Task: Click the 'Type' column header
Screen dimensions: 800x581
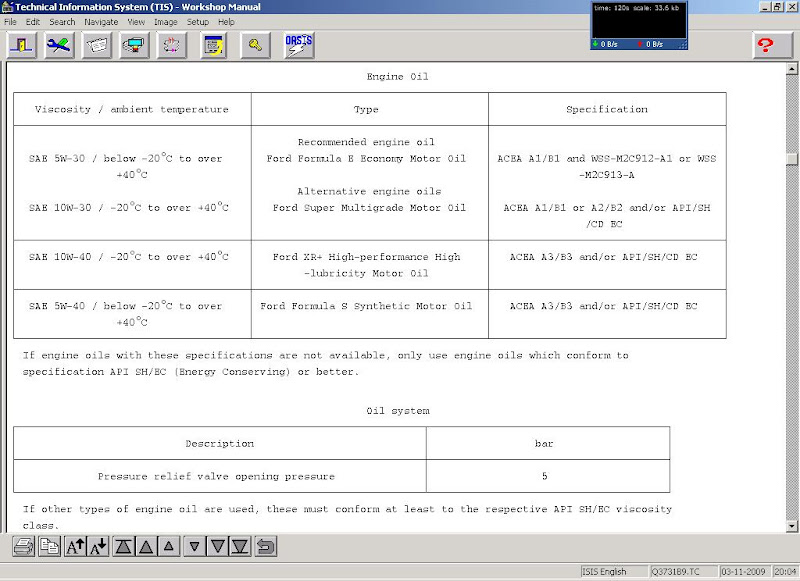Action: (x=366, y=109)
